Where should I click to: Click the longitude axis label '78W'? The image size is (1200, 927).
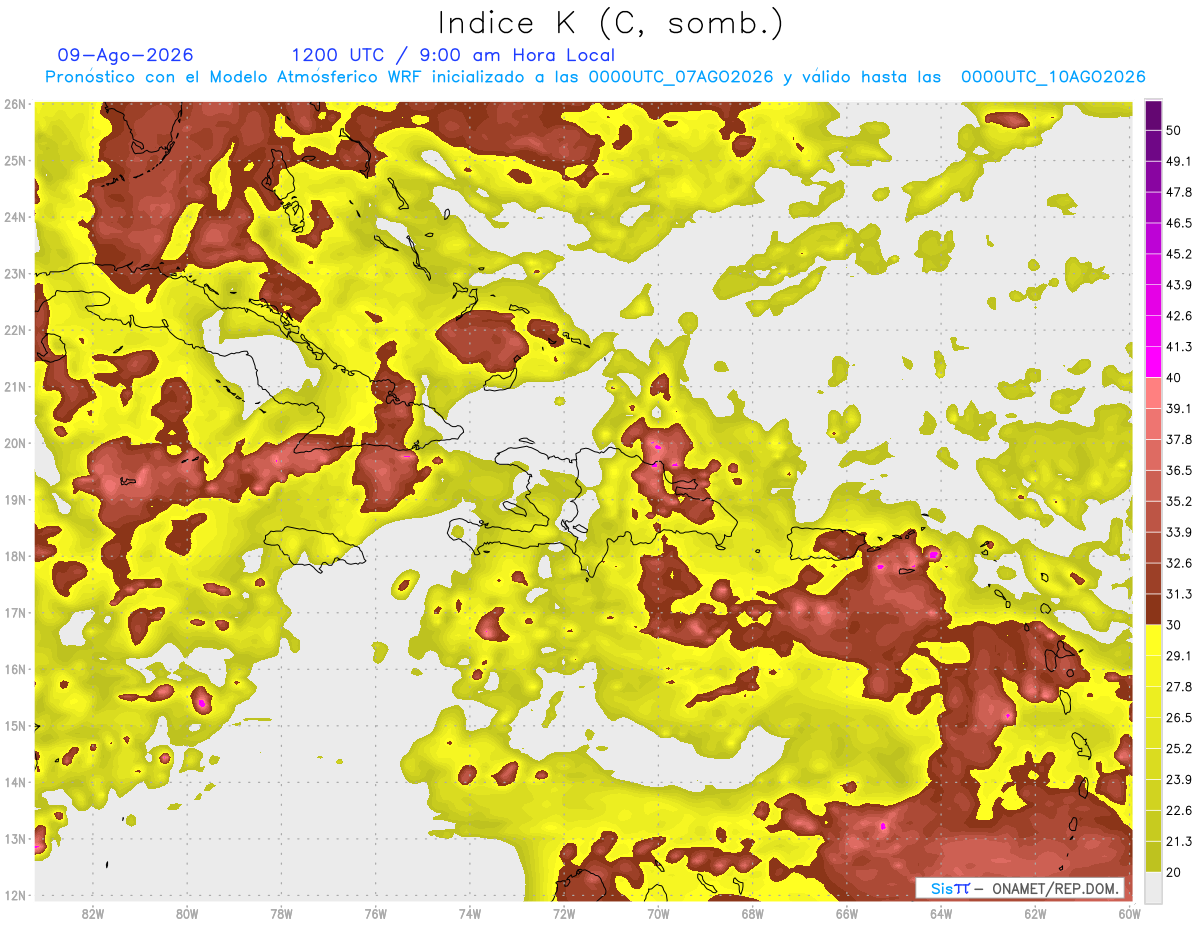point(281,913)
